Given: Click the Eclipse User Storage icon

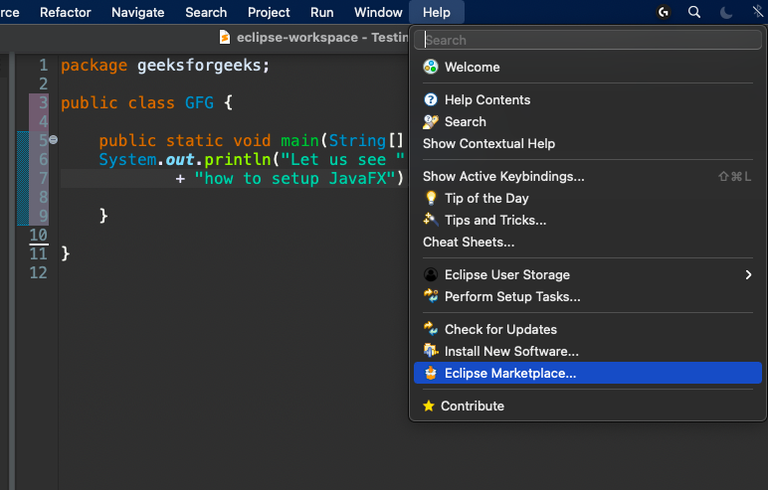Looking at the screenshot, I should pyautogui.click(x=431, y=275).
